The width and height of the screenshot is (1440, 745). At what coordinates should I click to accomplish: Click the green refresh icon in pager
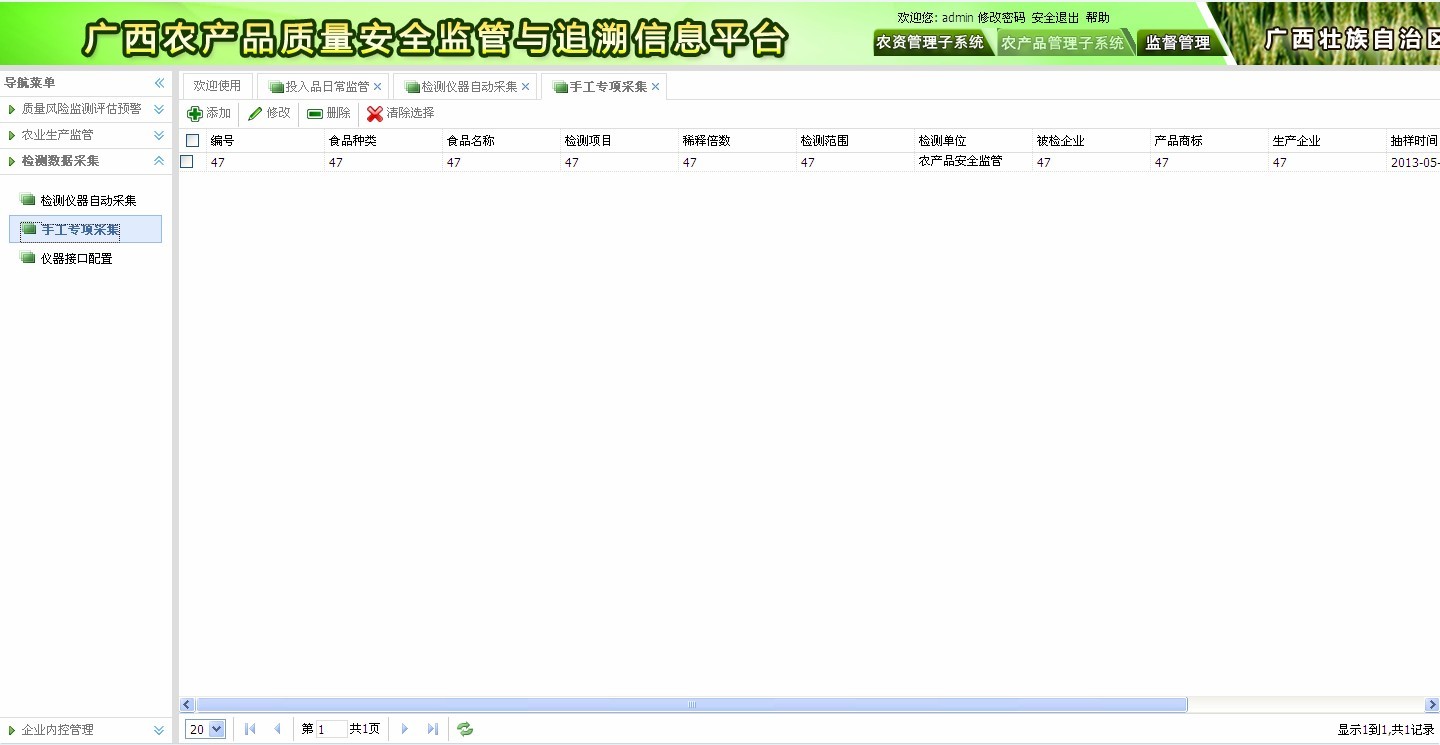[x=465, y=729]
